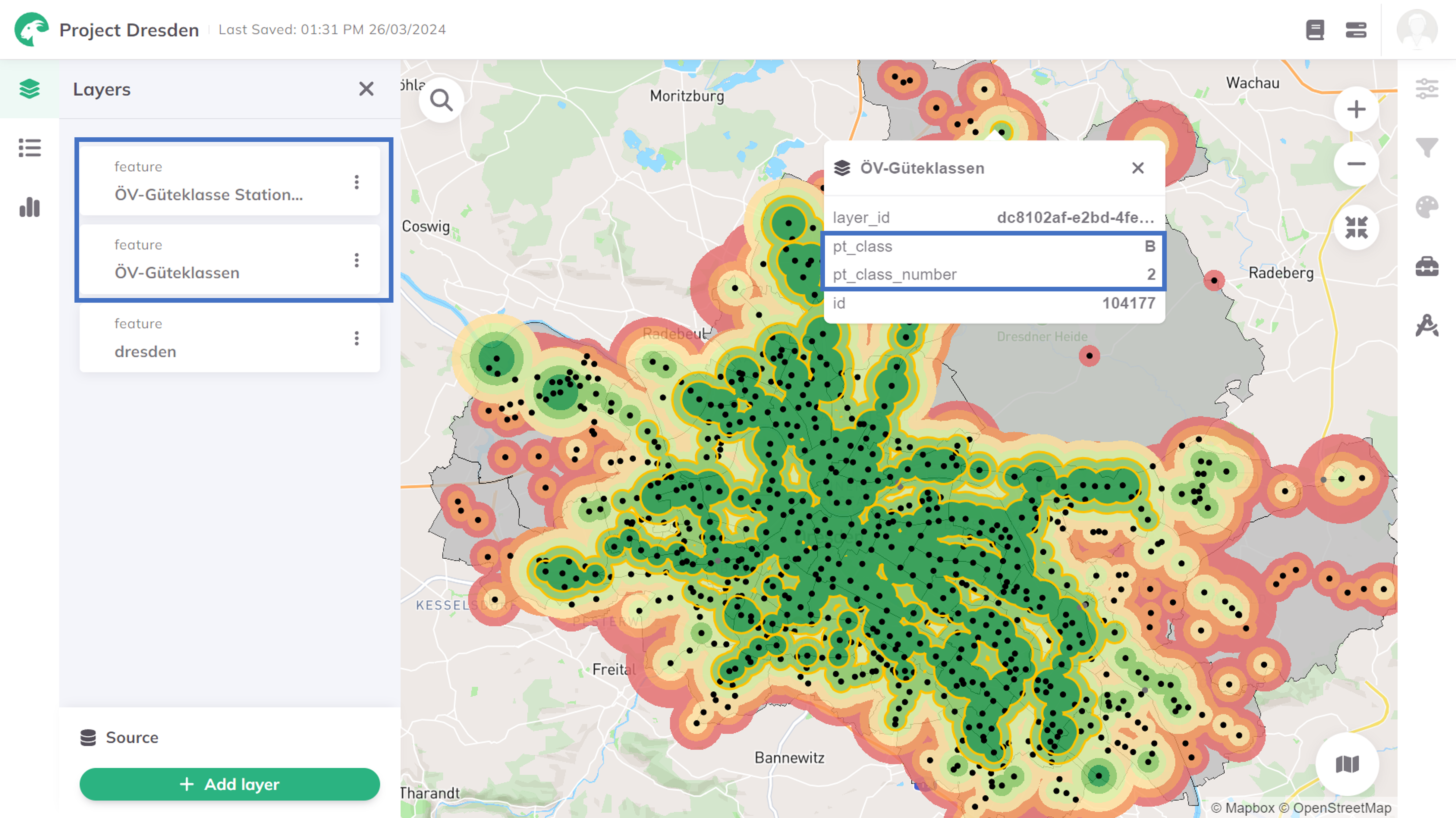
Task: Open the basemap style selector
Action: [x=1347, y=764]
